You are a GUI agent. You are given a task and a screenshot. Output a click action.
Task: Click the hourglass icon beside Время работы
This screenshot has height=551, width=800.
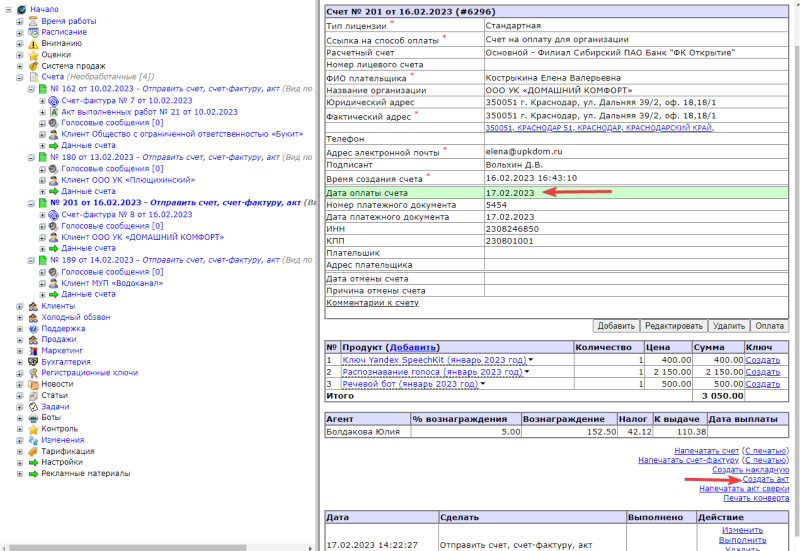33,21
